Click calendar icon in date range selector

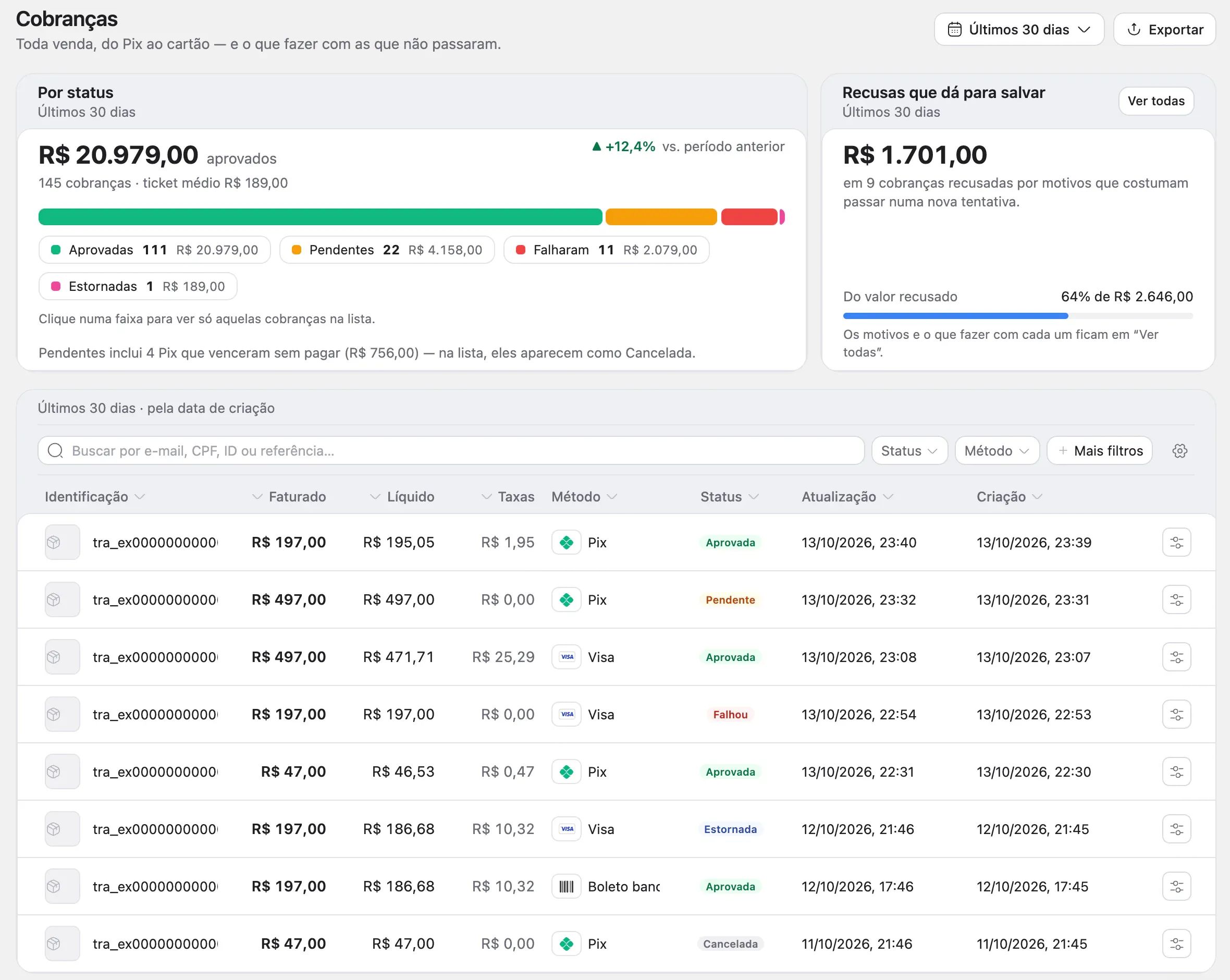click(954, 30)
